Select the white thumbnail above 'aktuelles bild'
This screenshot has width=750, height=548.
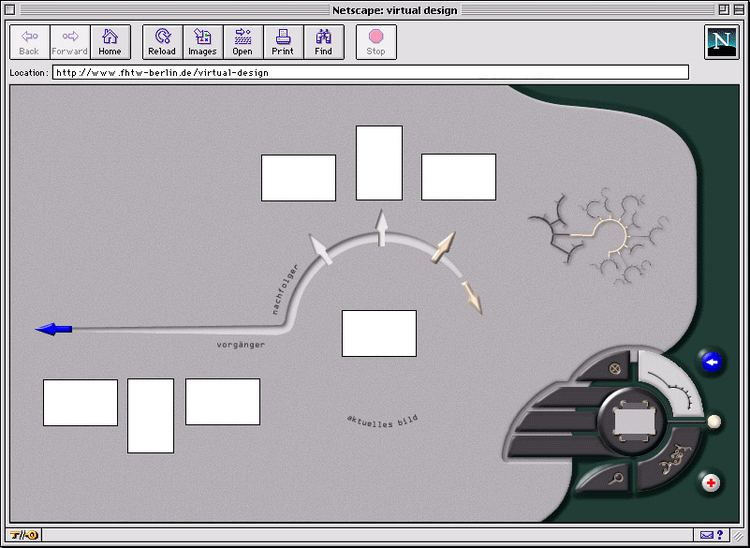tap(379, 333)
